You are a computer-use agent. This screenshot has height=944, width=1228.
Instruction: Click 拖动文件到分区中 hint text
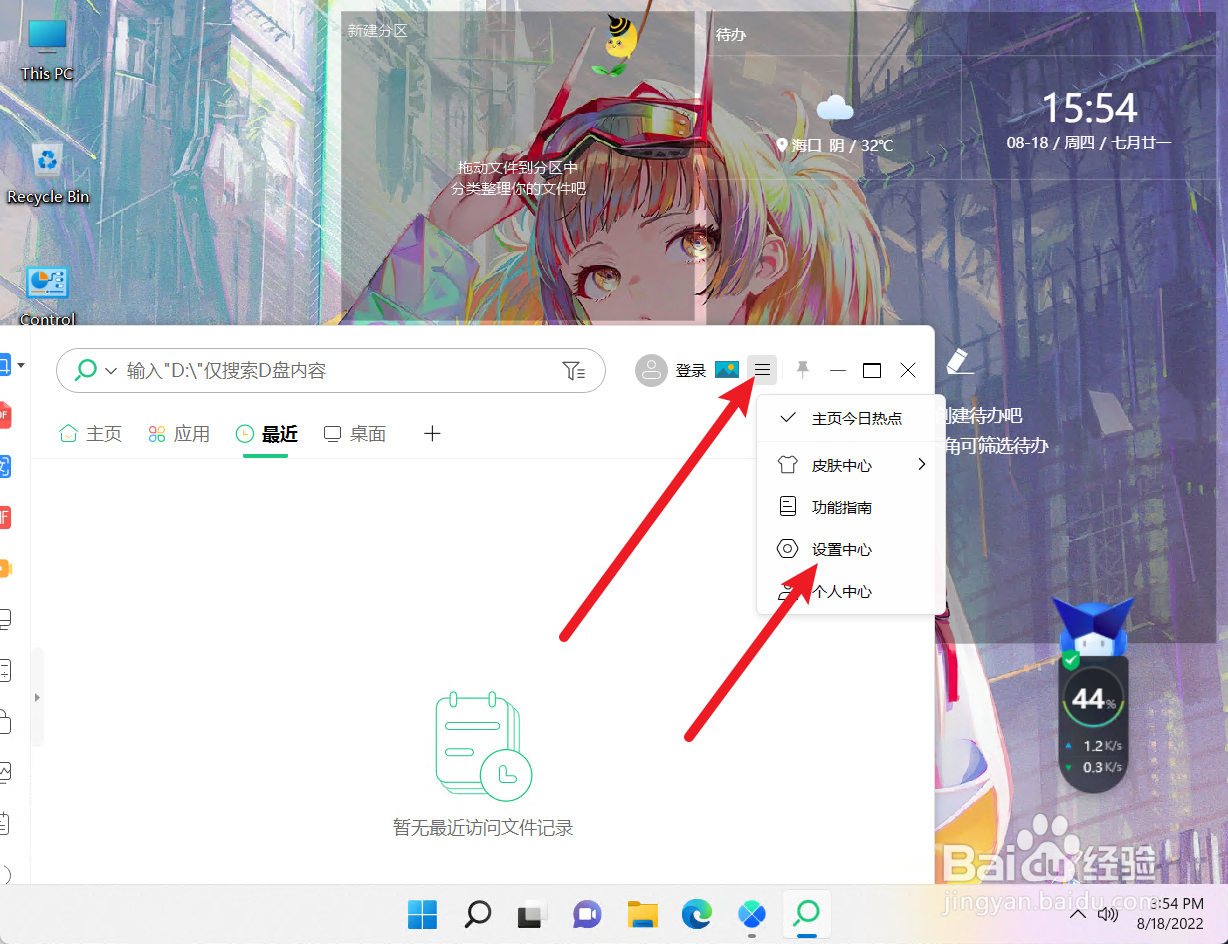(517, 167)
